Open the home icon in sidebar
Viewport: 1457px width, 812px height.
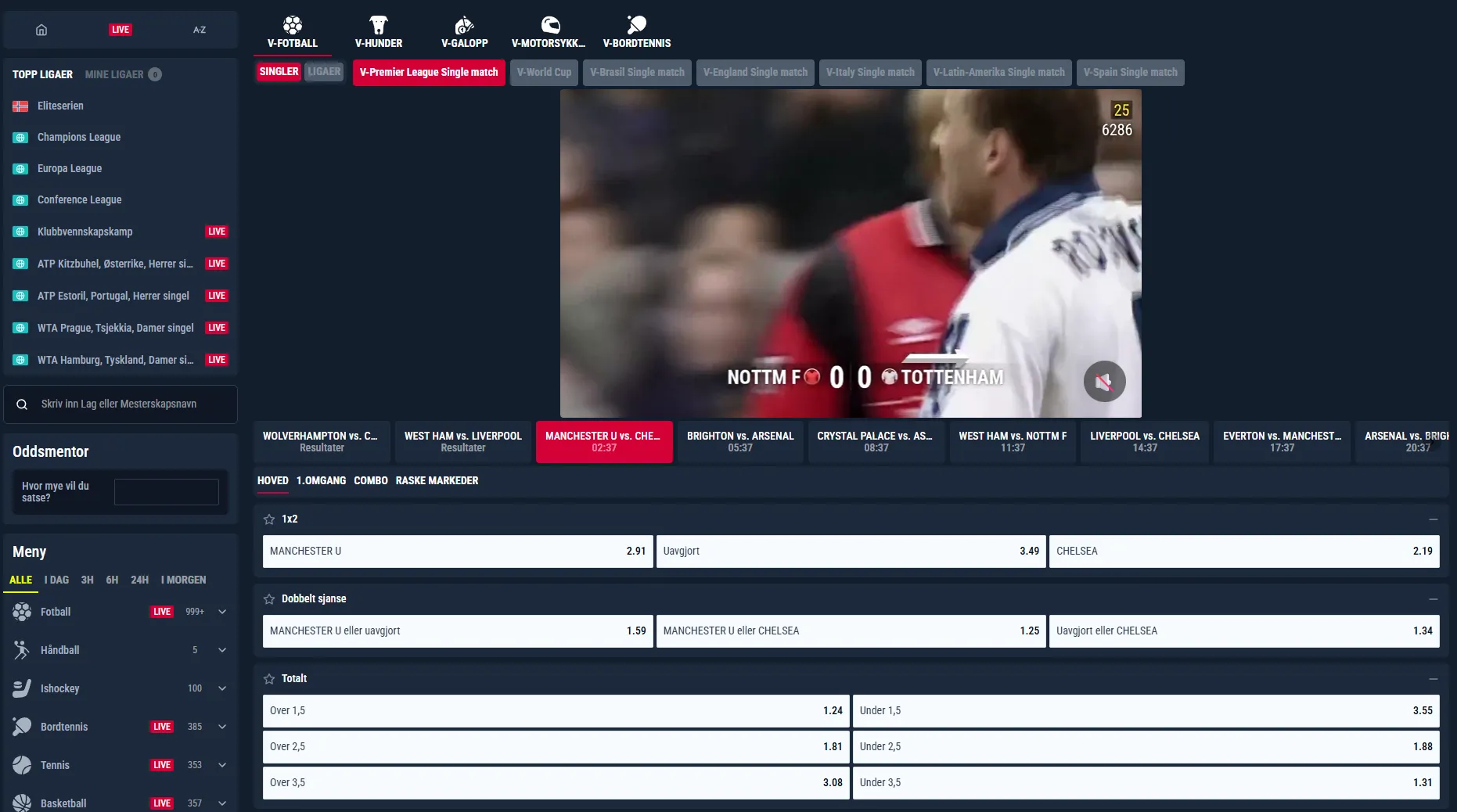pyautogui.click(x=41, y=30)
